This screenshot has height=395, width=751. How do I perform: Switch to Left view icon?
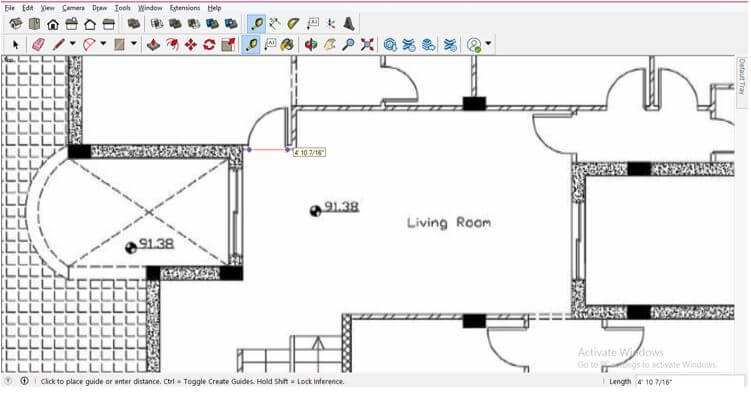[x=109, y=23]
